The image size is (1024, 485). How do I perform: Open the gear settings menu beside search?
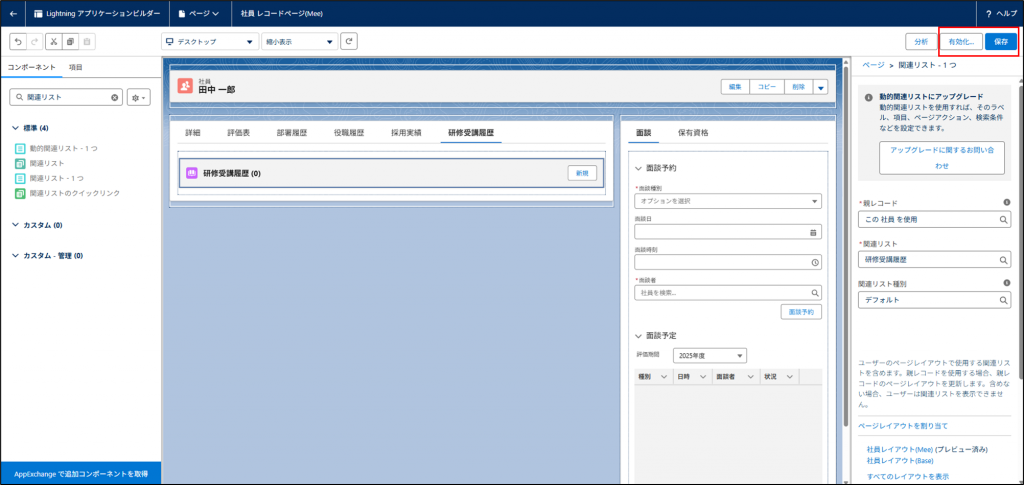pyautogui.click(x=139, y=97)
